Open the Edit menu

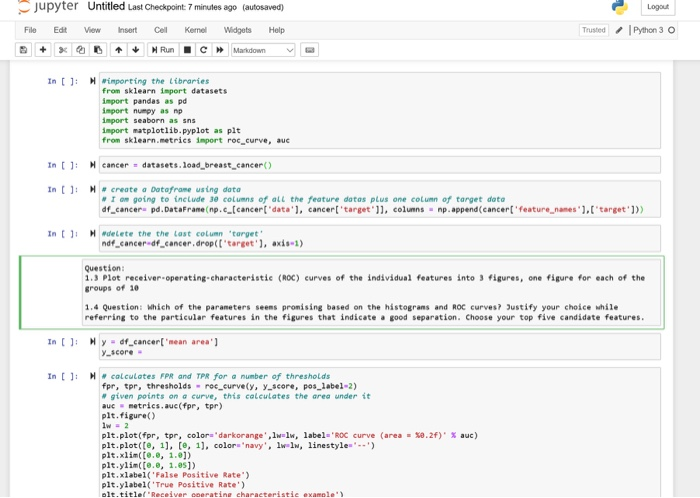click(x=60, y=30)
